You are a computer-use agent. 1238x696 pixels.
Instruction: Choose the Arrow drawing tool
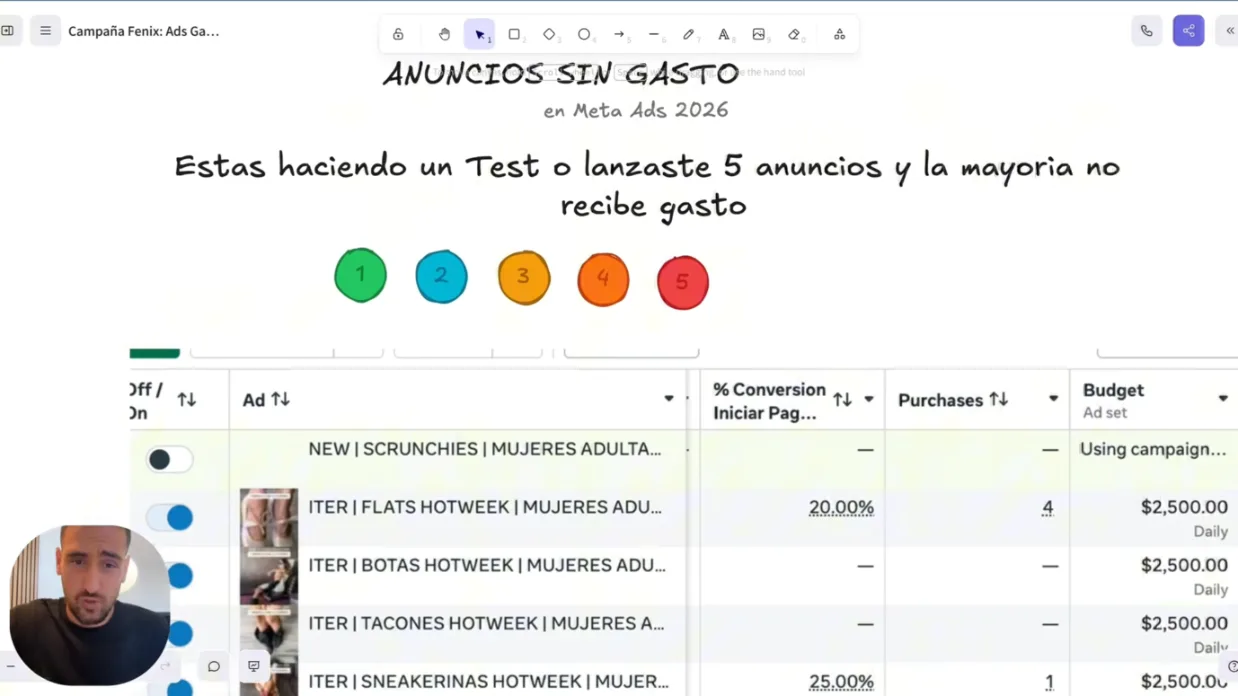(619, 34)
